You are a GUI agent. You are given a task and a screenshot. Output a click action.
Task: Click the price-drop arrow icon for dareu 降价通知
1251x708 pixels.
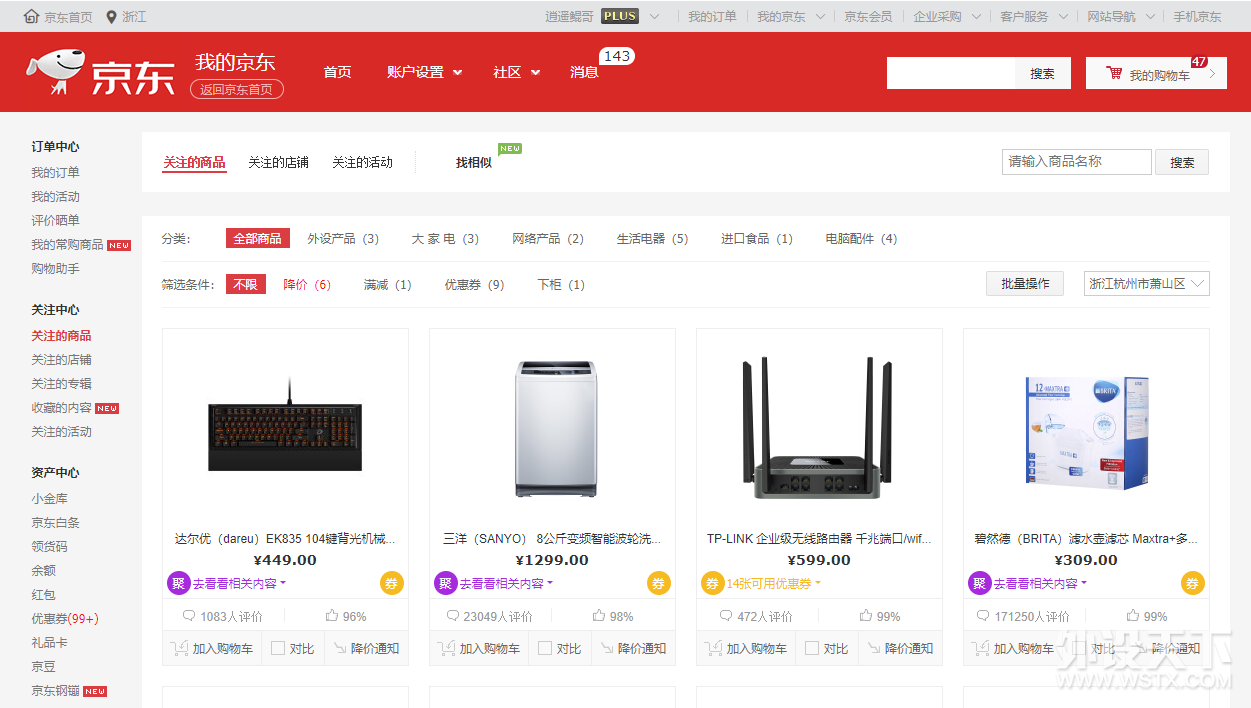tap(339, 648)
